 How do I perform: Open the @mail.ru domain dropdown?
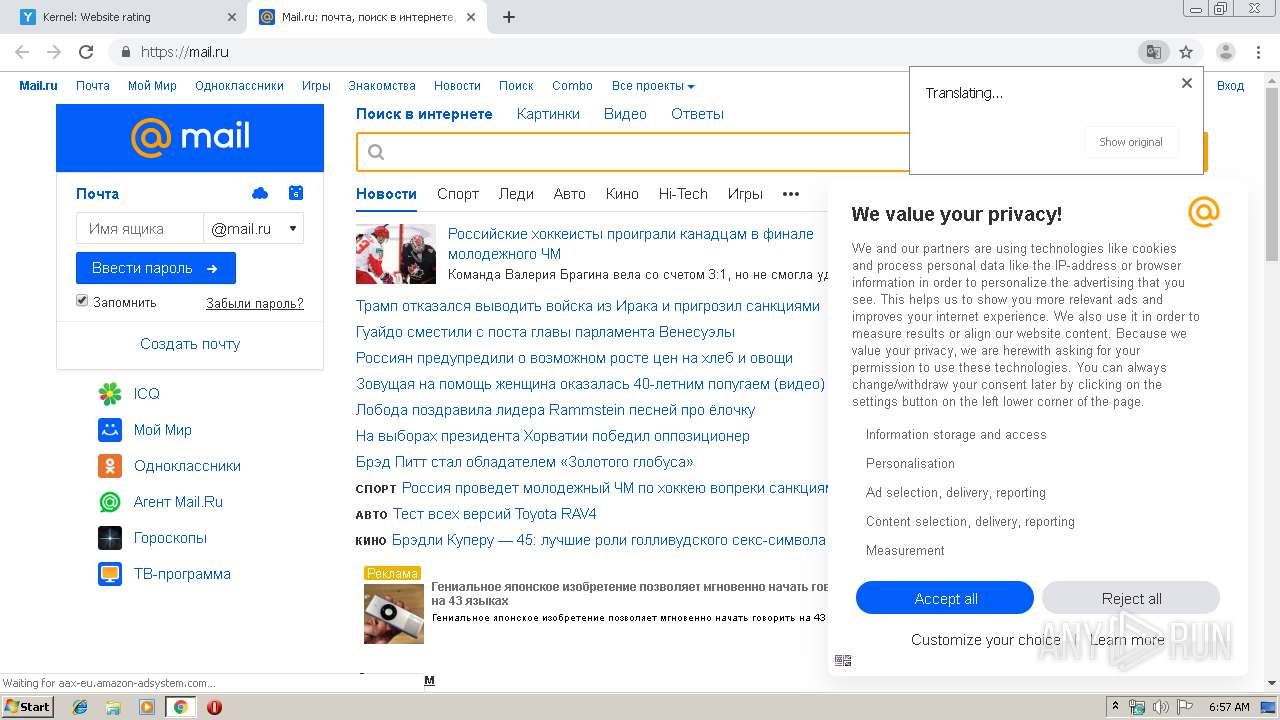point(254,229)
